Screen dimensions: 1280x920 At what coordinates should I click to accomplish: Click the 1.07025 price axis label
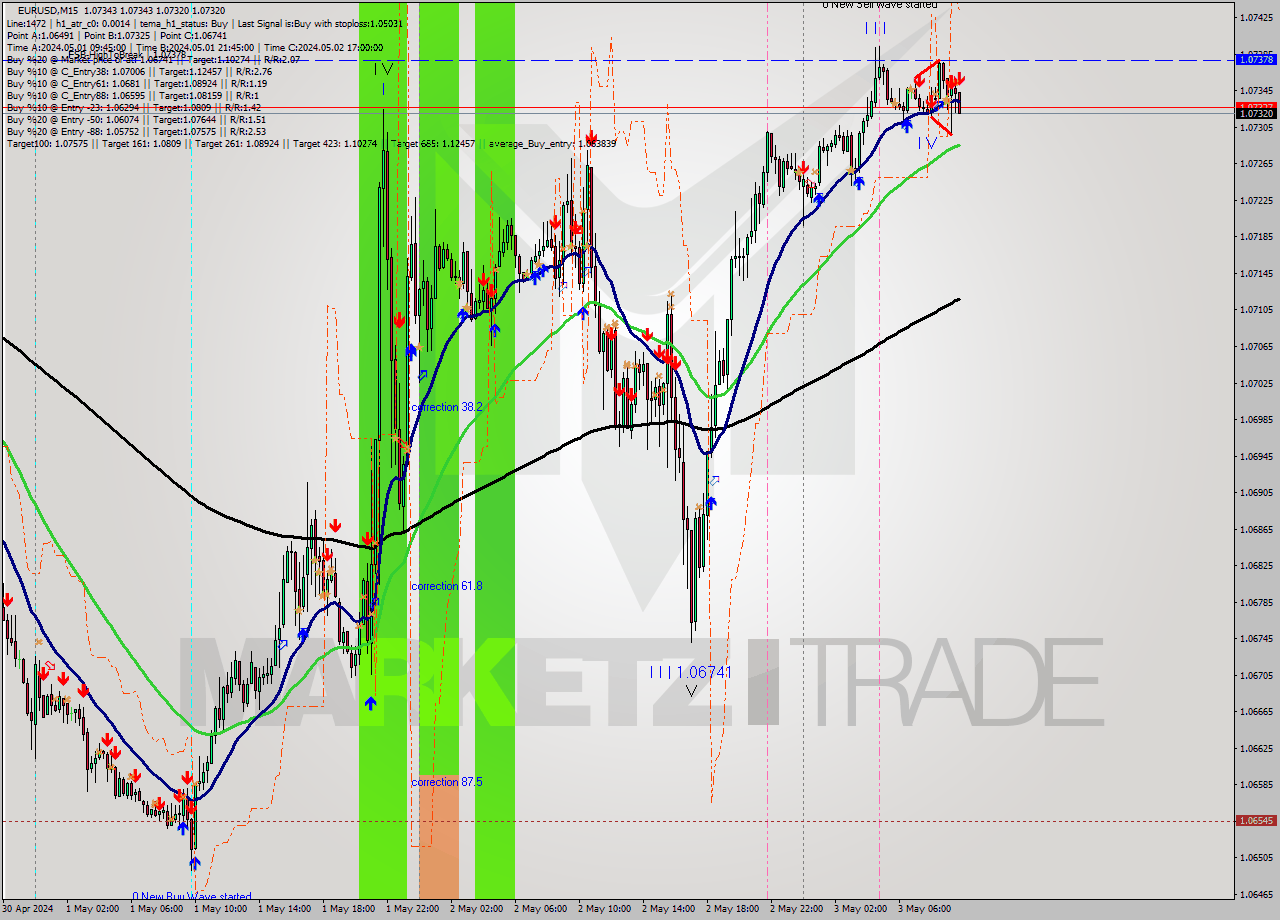[1256, 383]
